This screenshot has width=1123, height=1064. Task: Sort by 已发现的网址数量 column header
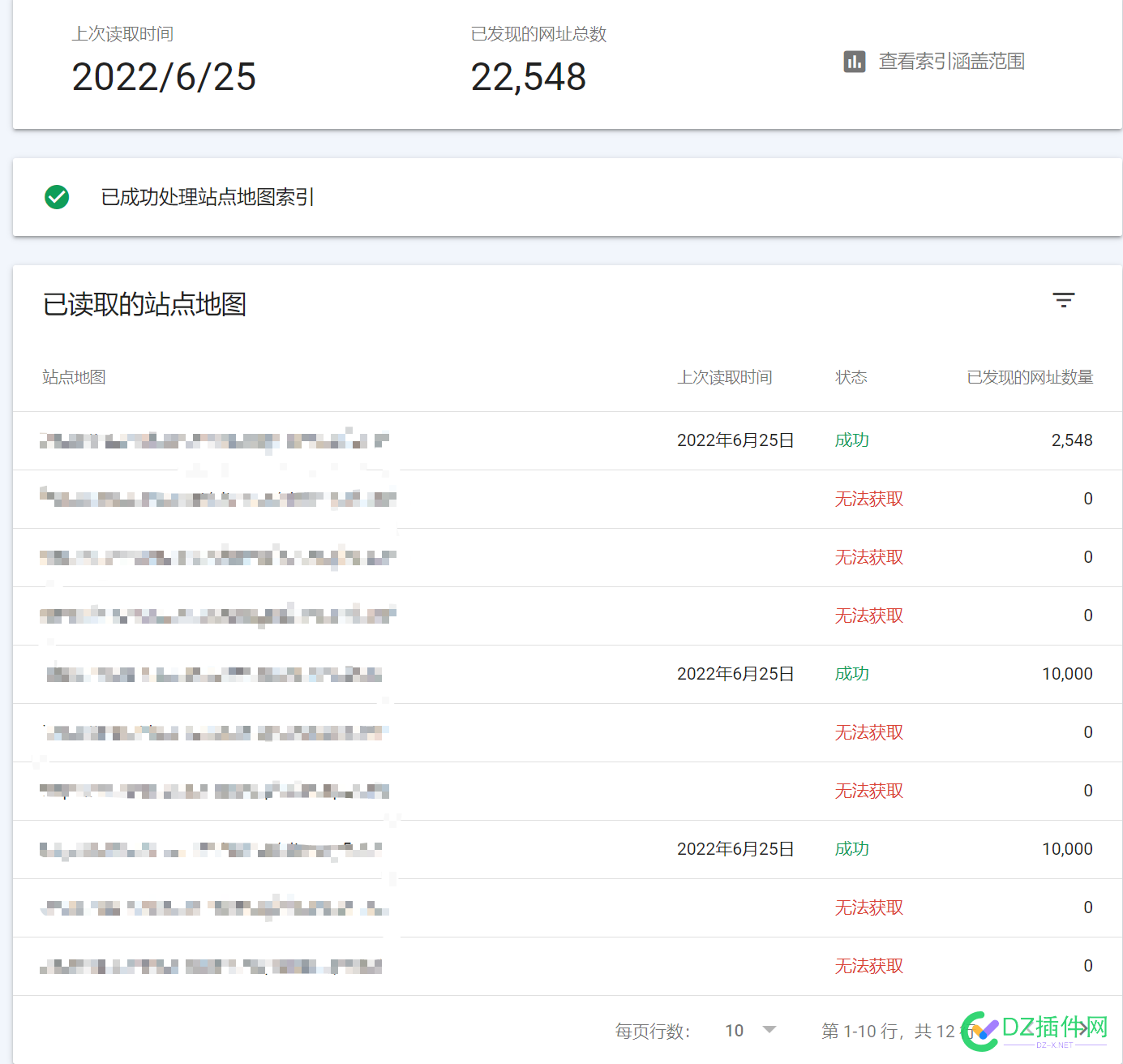pyautogui.click(x=1030, y=377)
